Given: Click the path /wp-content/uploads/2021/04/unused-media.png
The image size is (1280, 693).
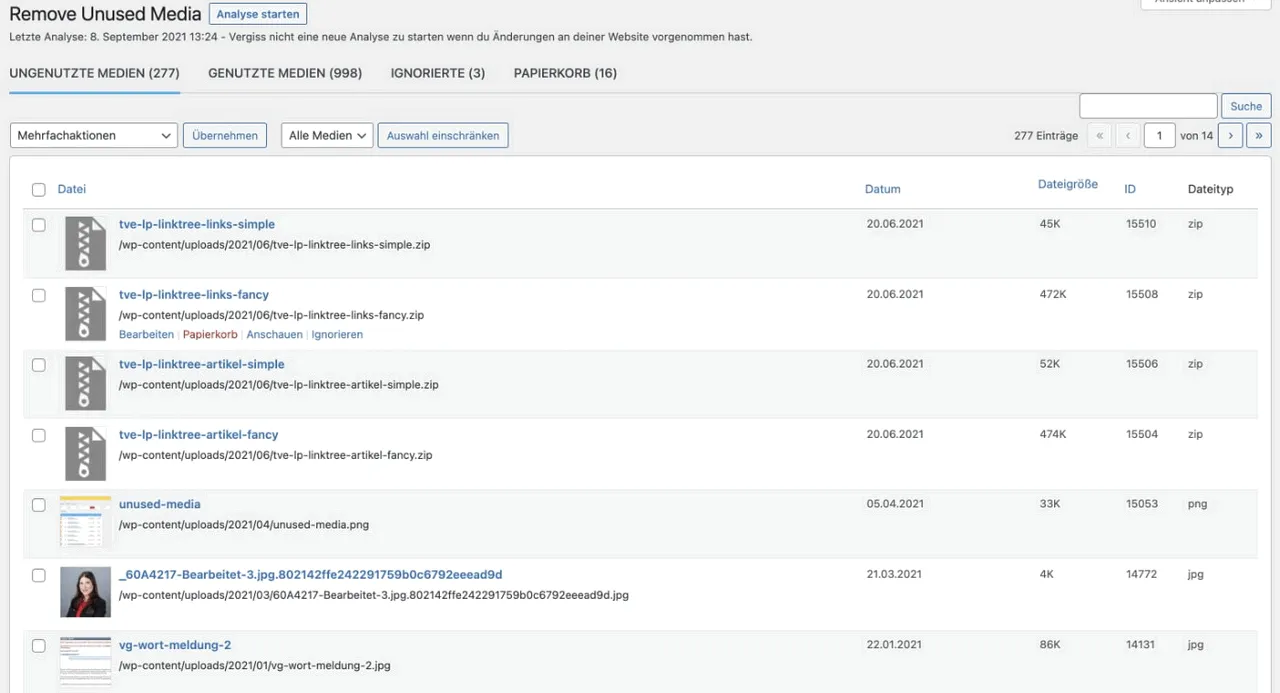Looking at the screenshot, I should (x=244, y=524).
